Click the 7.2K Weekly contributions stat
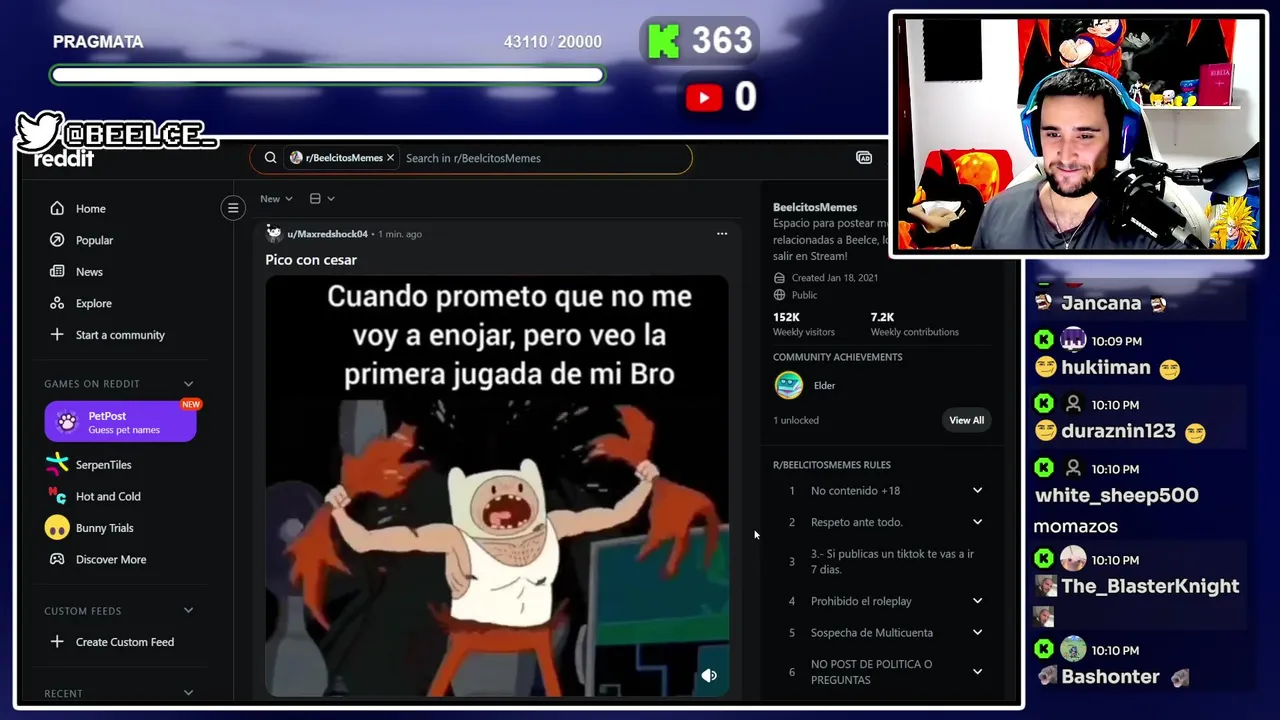Viewport: 1280px width, 720px height. tap(914, 324)
